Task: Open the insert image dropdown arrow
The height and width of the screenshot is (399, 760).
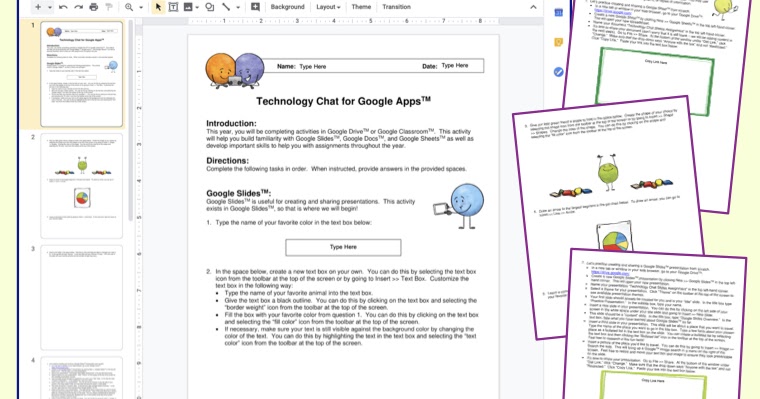Action: [197, 7]
